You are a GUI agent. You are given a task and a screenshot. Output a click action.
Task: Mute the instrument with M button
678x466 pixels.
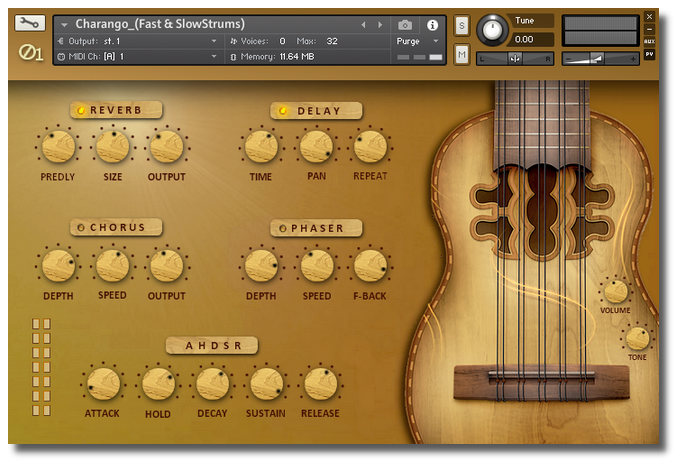point(462,54)
